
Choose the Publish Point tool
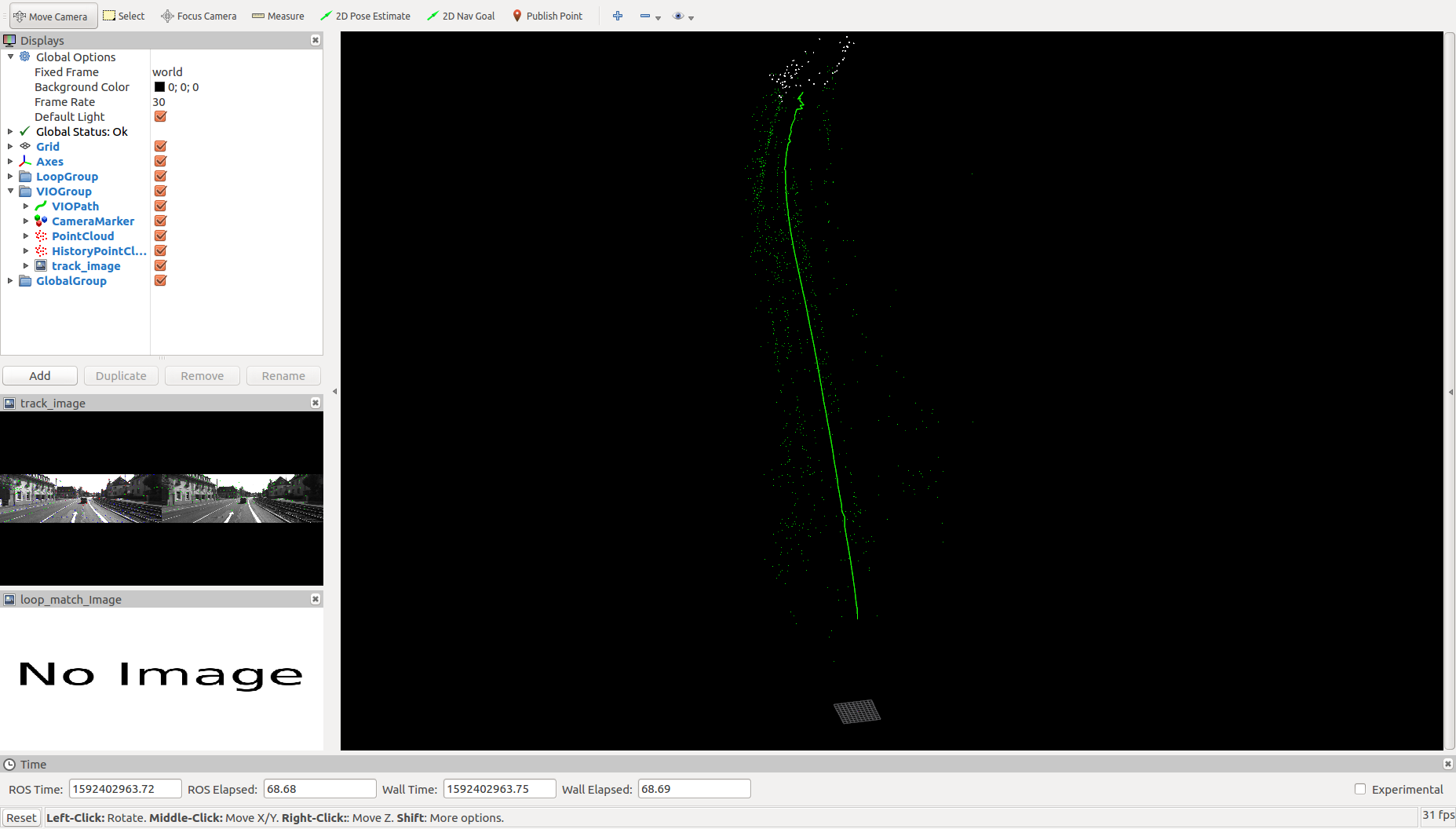click(x=548, y=16)
